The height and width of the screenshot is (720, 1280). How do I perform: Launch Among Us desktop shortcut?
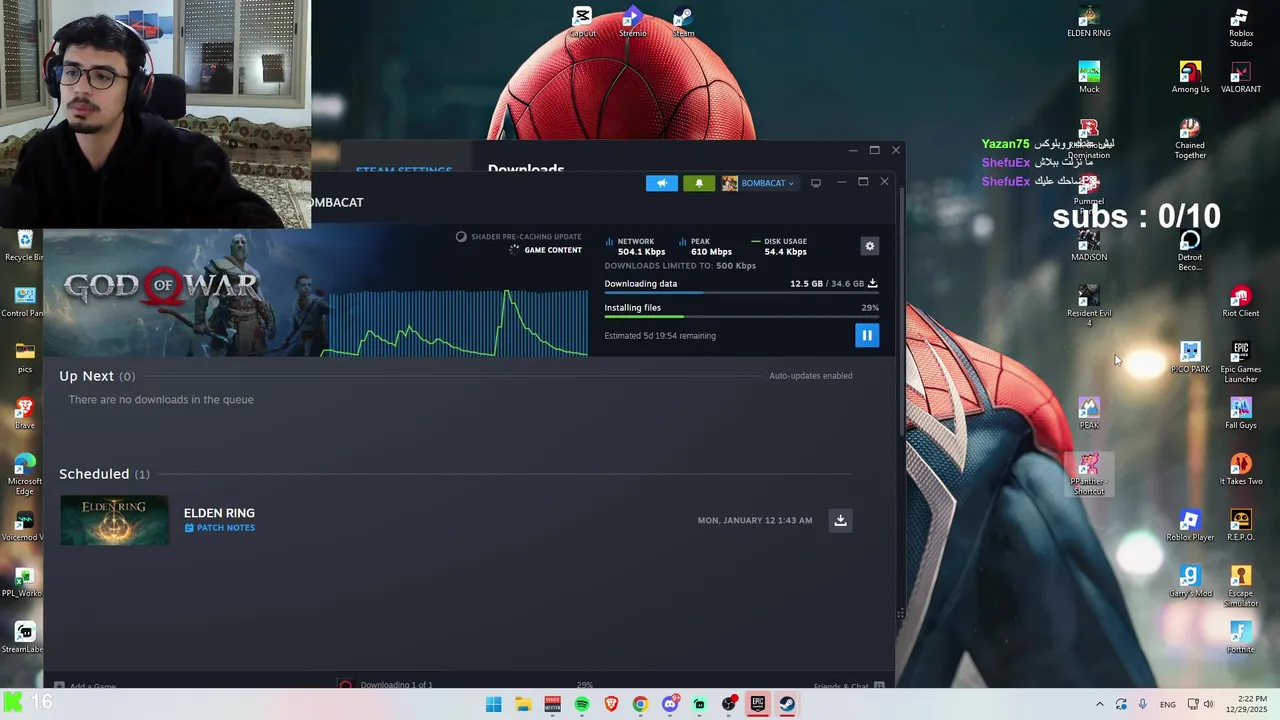(x=1190, y=78)
